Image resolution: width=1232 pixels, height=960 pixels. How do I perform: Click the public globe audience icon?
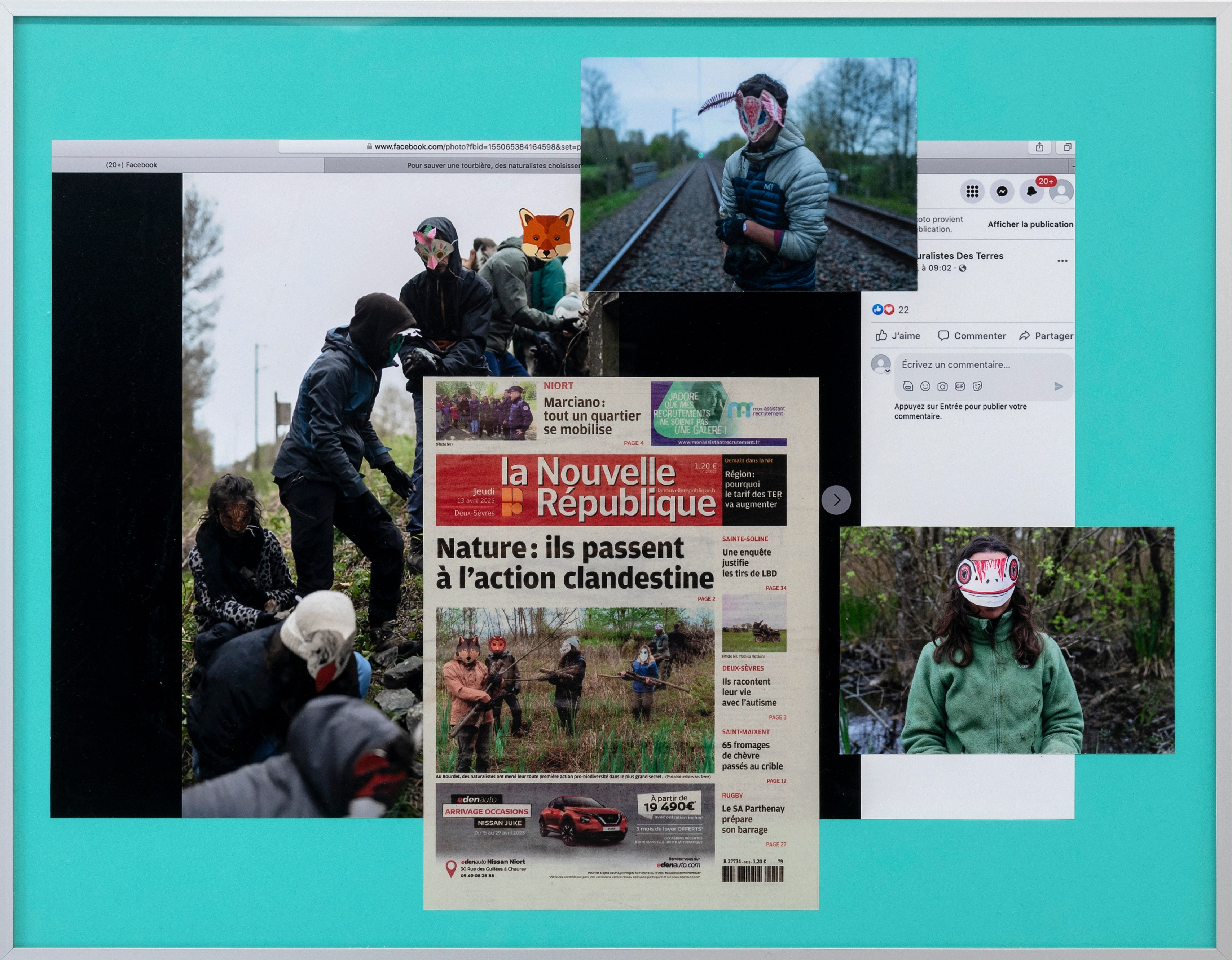tap(962, 268)
